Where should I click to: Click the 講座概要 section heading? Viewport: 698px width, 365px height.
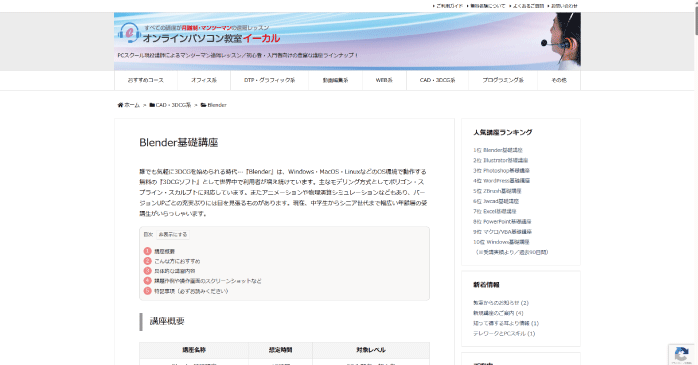pos(167,321)
